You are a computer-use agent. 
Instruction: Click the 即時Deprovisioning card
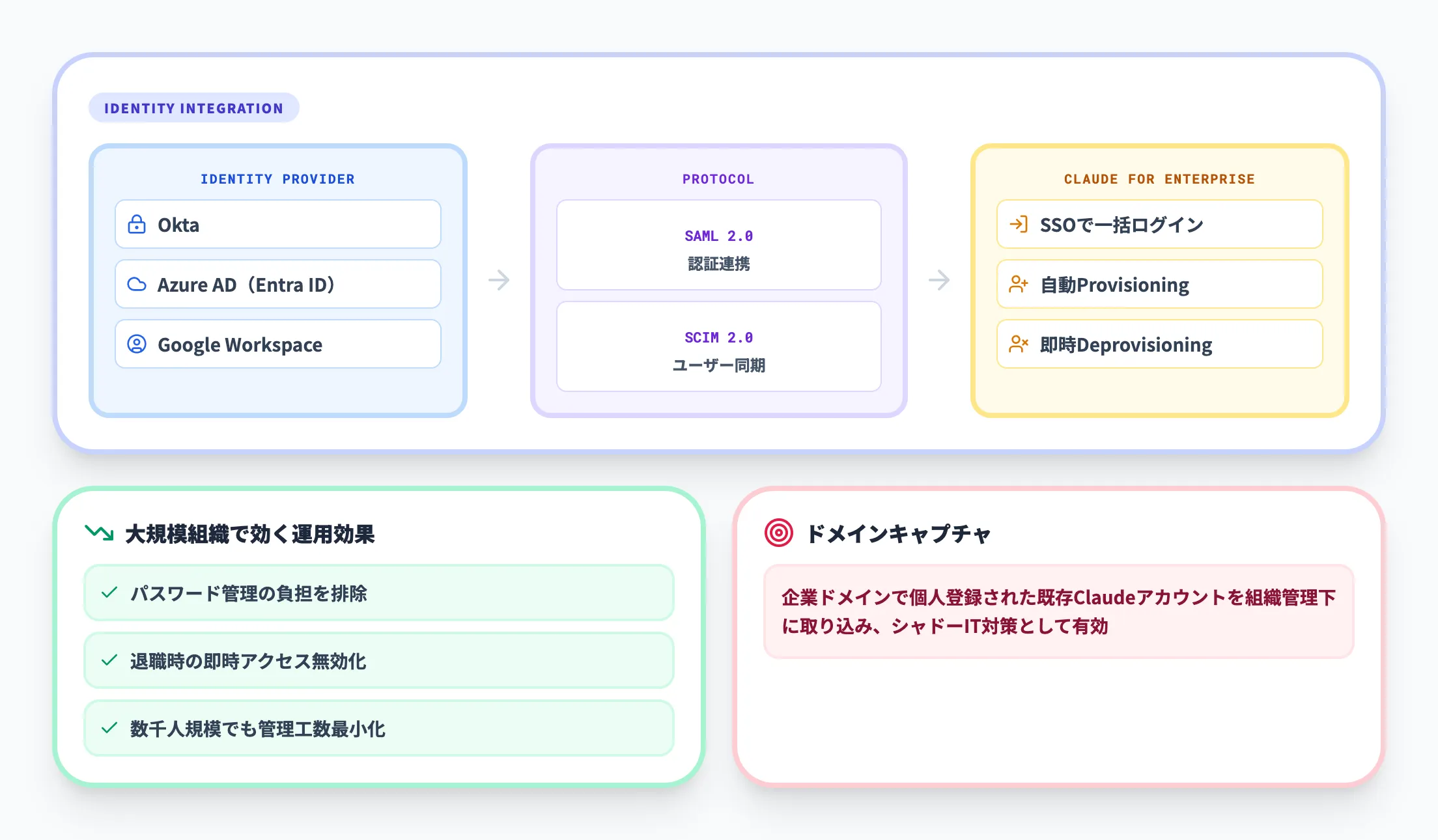click(x=1160, y=344)
